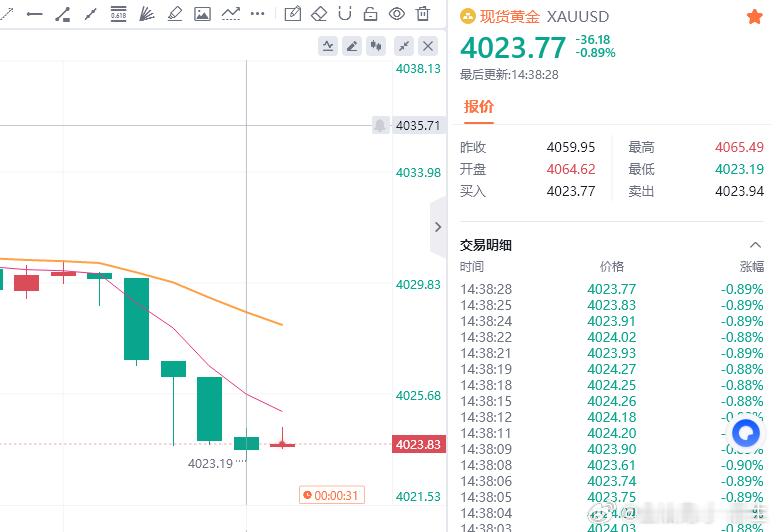776x532 pixels.
Task: Select the trade row at 14:38:25
Action: click(612, 305)
